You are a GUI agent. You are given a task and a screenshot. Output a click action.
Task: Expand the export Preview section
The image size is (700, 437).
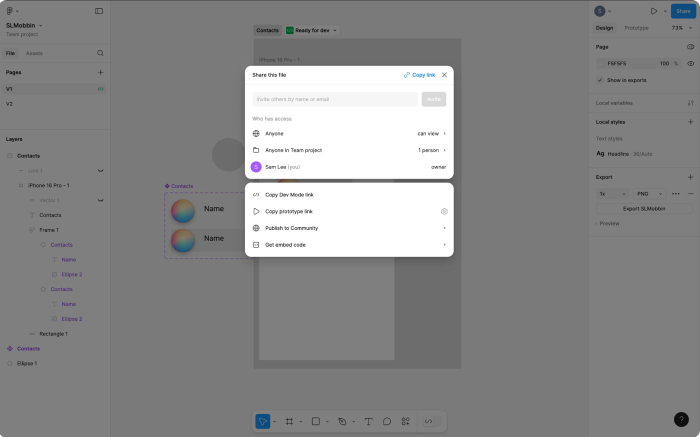(x=608, y=224)
